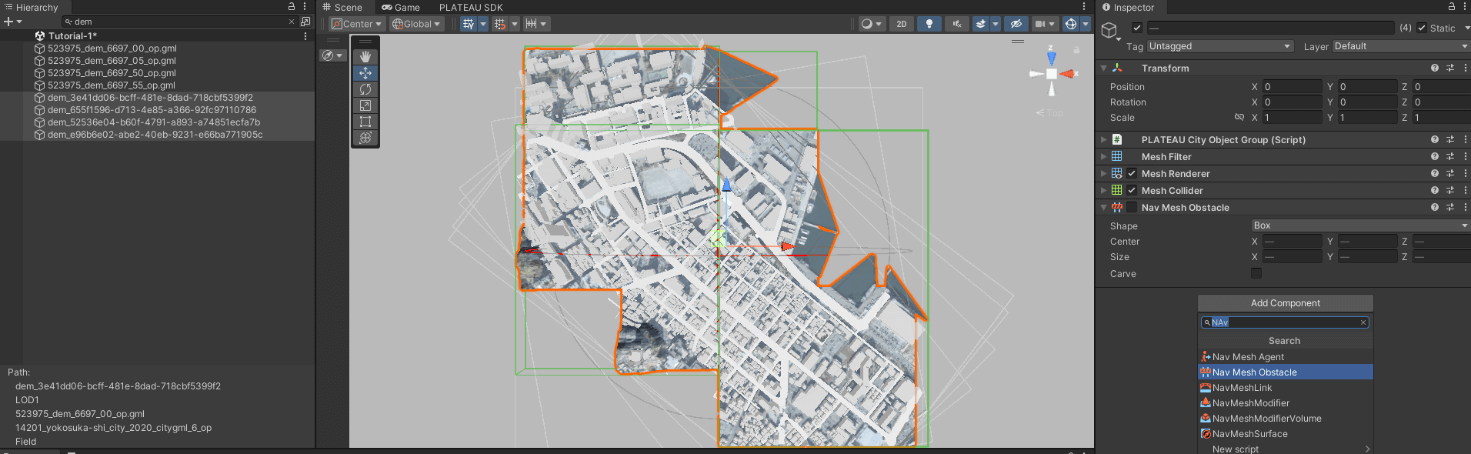Enable the Nav Mesh Obstacle checkbox
Screen dimensions: 1471x454
point(1132,207)
